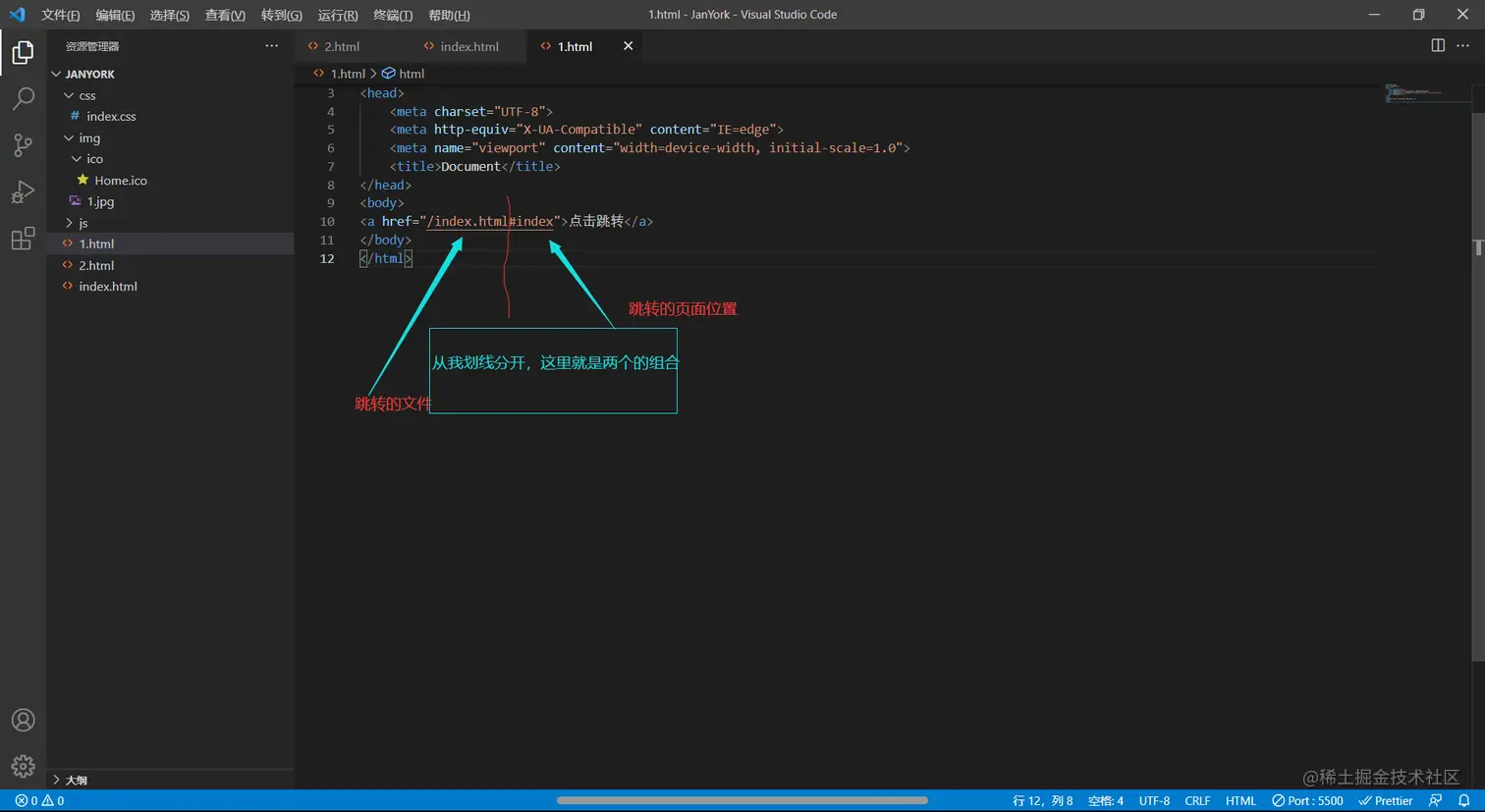Open the 帮助(H) menu
Image resolution: width=1485 pixels, height=812 pixels.
[449, 15]
